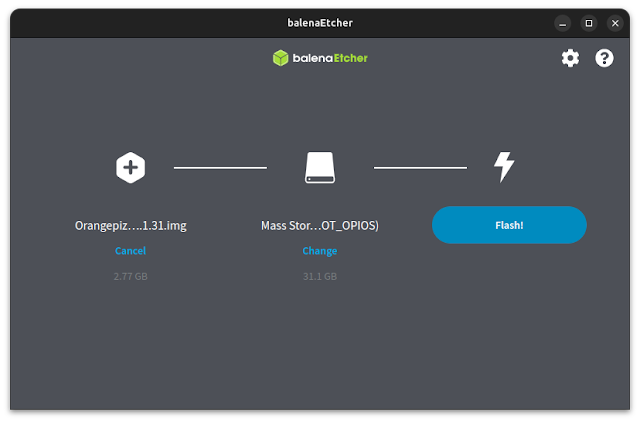Click the balenaEtcher logo
Viewport: 640px width, 422px height.
pos(320,58)
